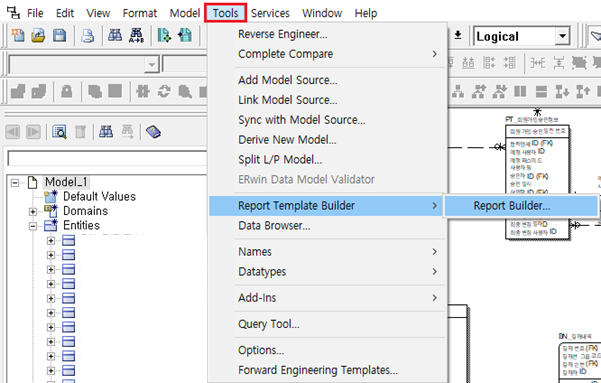Click the space evenly vertically icon
Screen dimensions: 601x383
click(x=558, y=62)
